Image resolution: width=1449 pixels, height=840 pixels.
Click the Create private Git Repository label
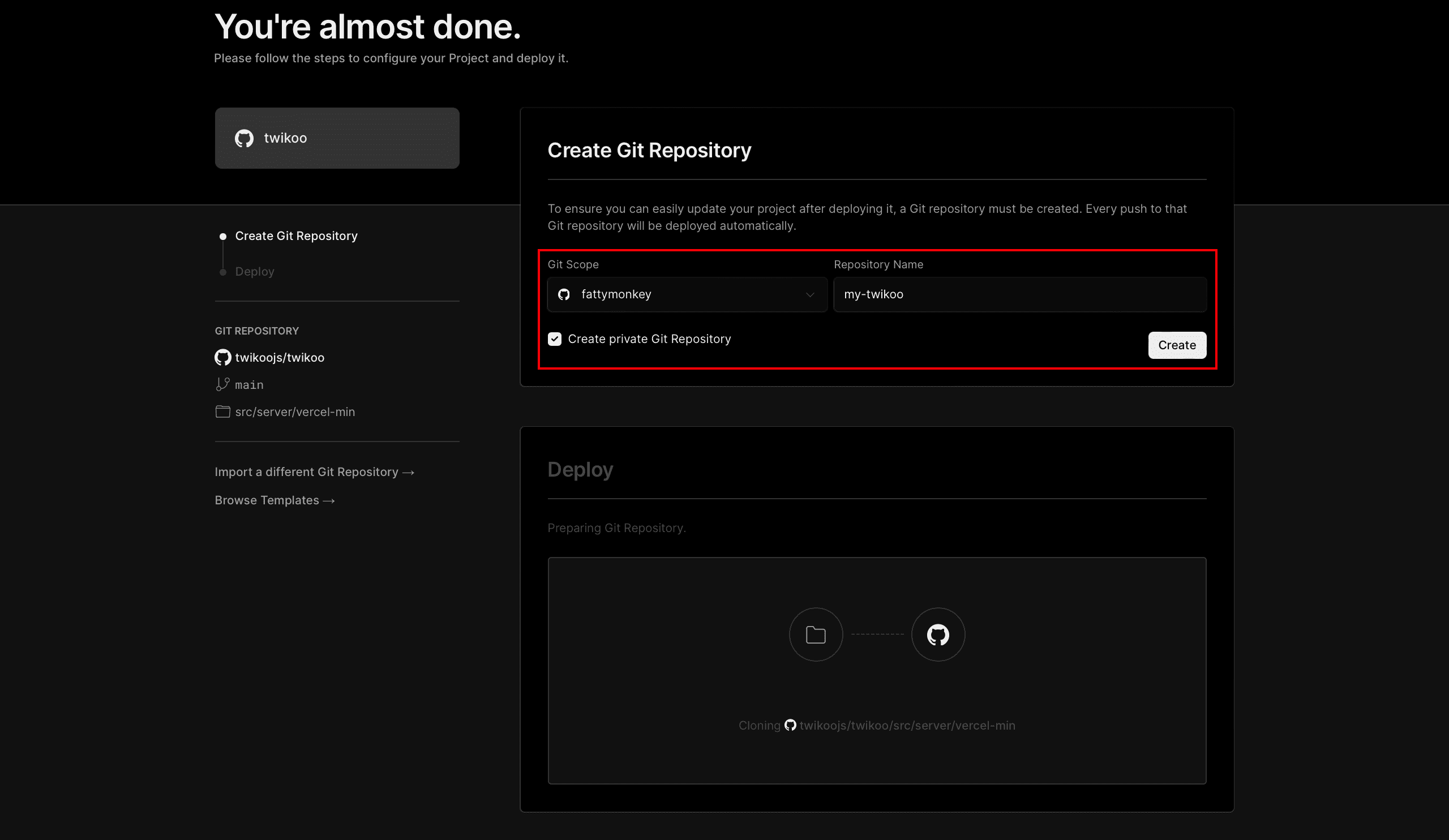click(649, 339)
